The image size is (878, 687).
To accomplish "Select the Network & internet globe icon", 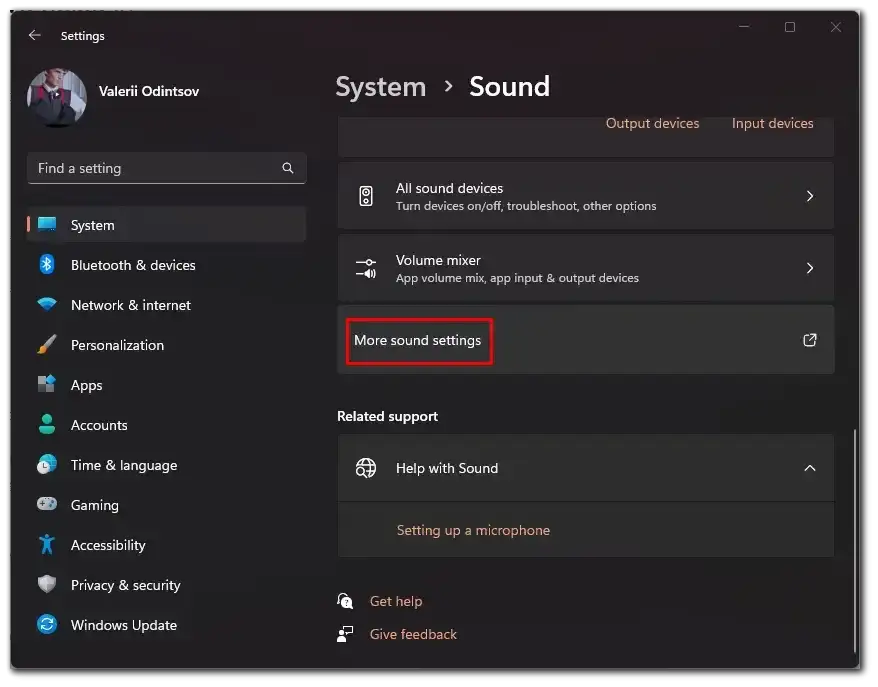I will tap(47, 305).
